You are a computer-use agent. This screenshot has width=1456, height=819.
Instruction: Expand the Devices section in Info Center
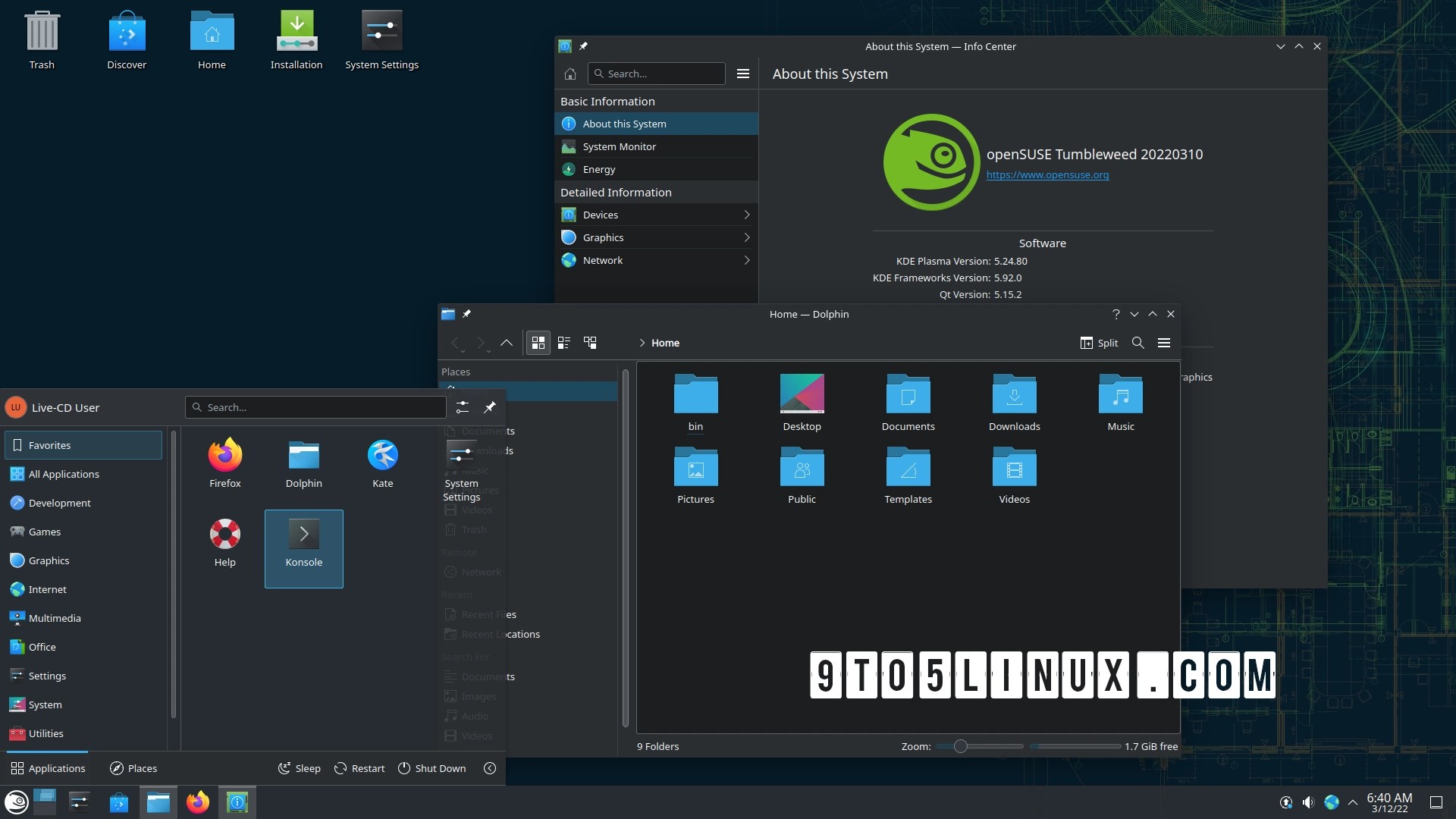[x=745, y=215]
